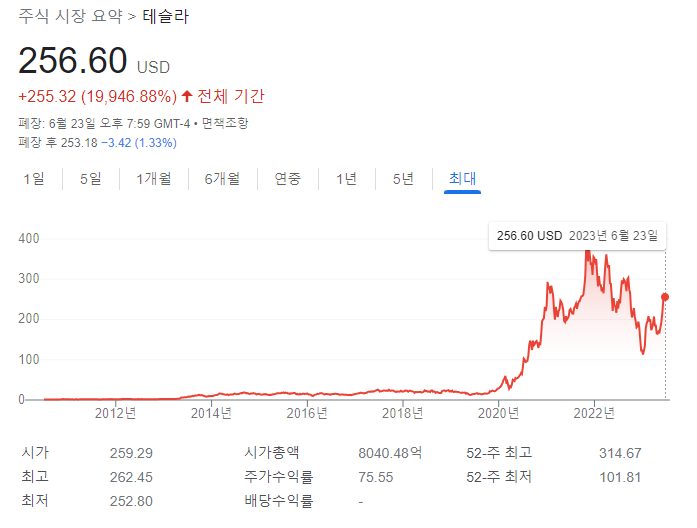This screenshot has width=697, height=528.
Task: Click the 256.60 price heading
Action: 73,60
